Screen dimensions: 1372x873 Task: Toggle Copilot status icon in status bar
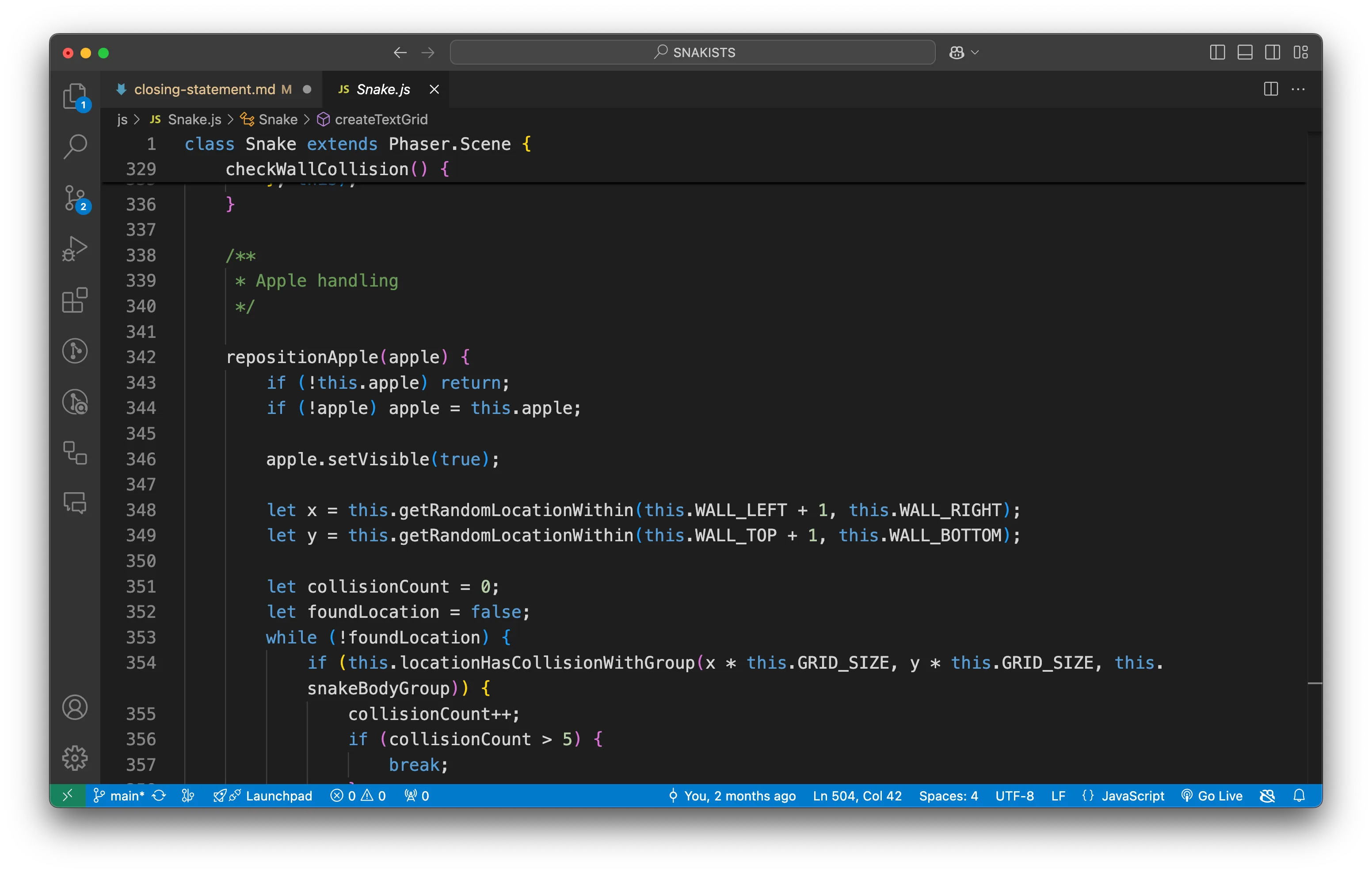click(1267, 796)
